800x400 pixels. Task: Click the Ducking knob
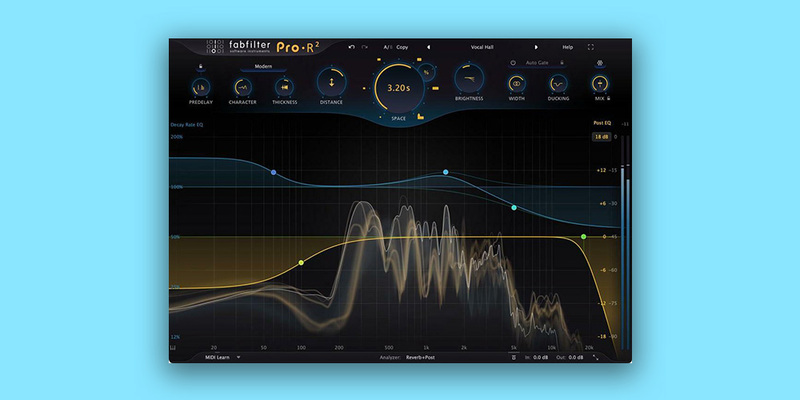pos(558,83)
